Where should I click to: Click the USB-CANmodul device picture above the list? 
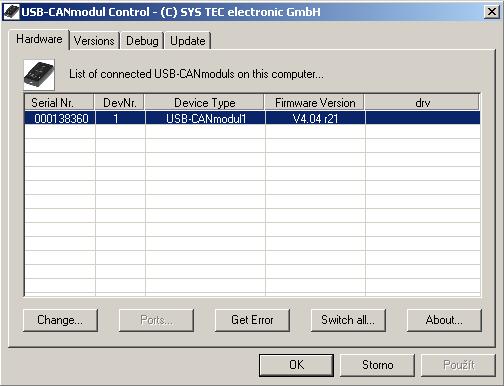(x=39, y=75)
